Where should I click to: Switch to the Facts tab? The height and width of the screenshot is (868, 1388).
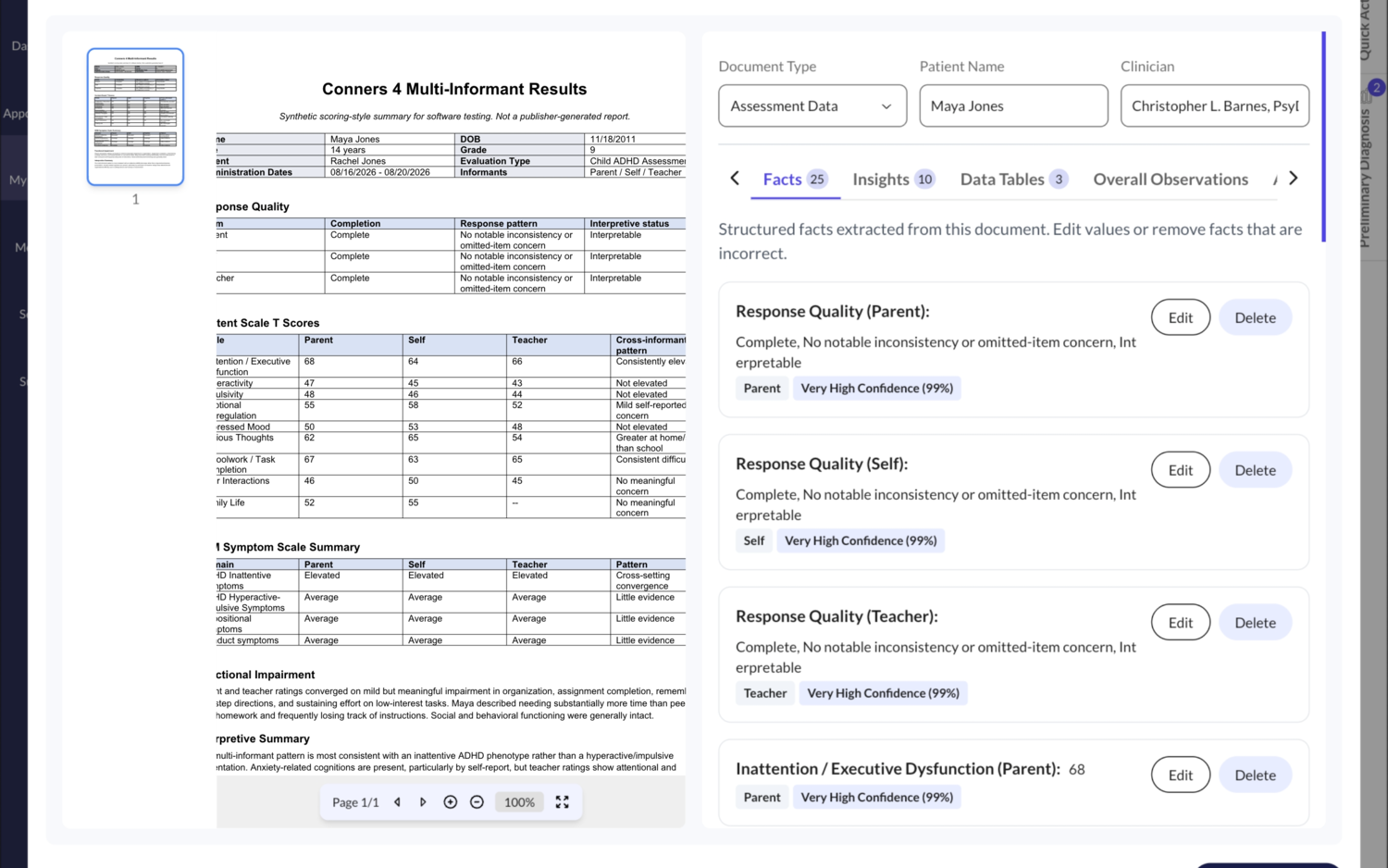794,180
